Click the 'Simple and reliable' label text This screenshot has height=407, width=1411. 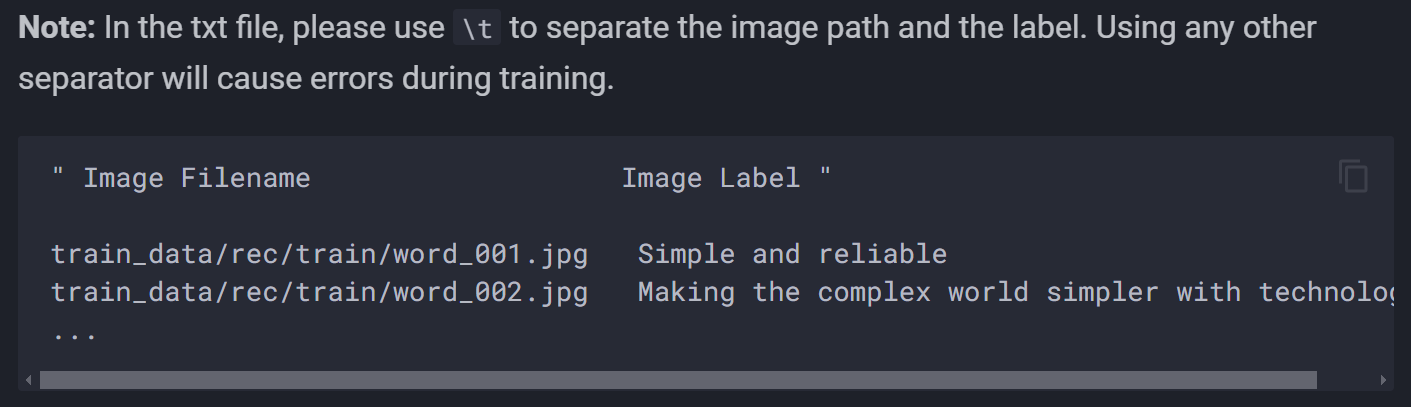[792, 254]
